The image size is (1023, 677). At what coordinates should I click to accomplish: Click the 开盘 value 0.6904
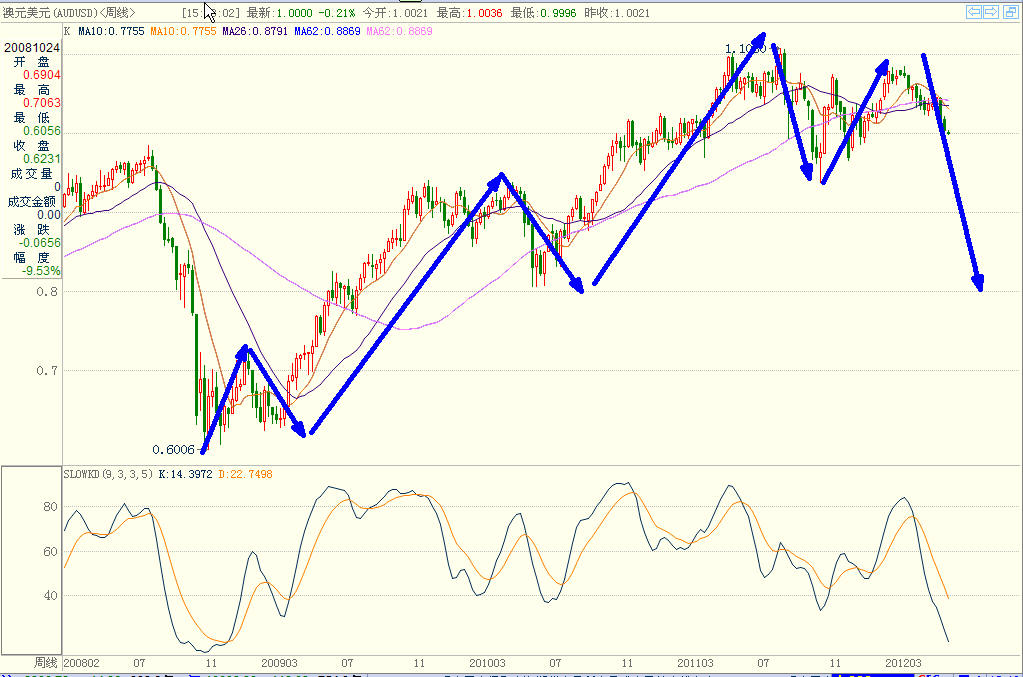(42, 75)
